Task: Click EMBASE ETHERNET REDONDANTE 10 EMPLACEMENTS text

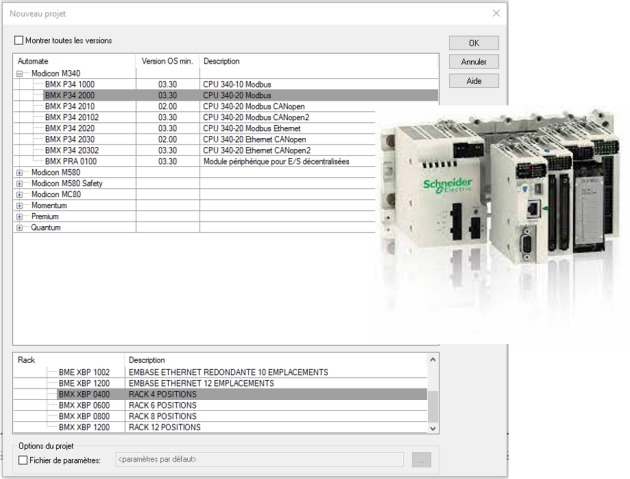Action: click(228, 372)
